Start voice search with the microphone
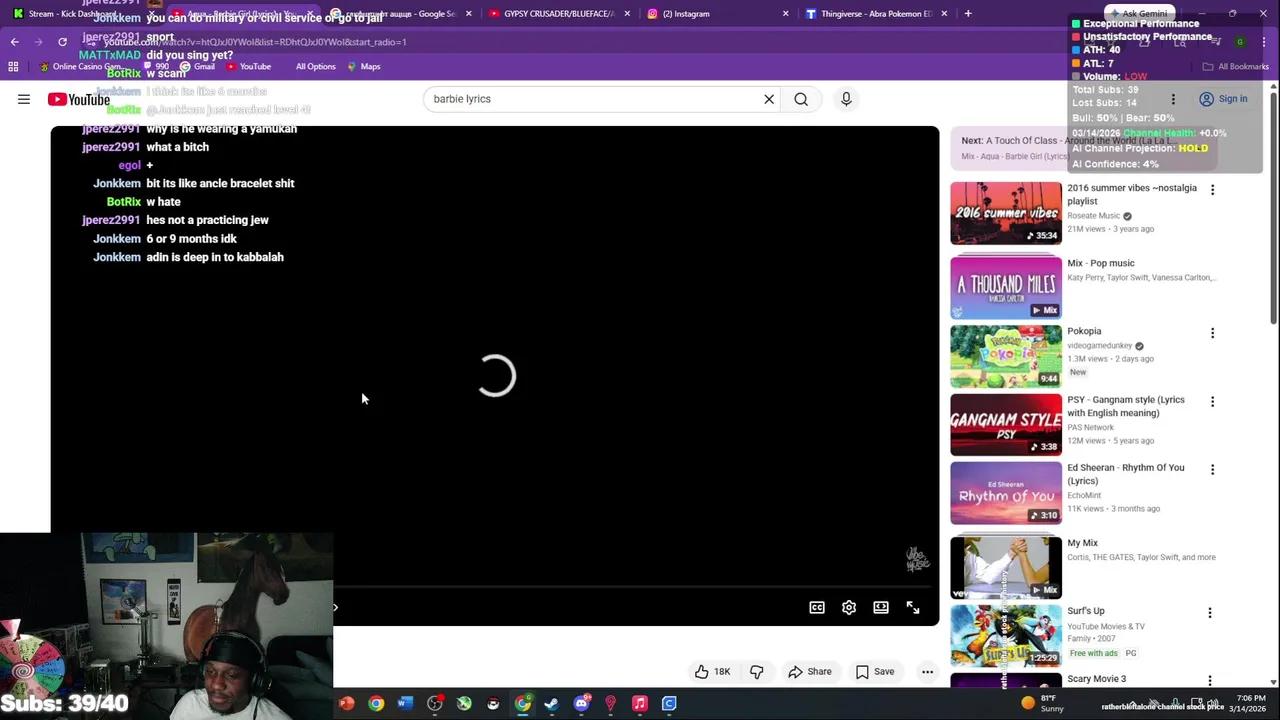The width and height of the screenshot is (1280, 720). click(x=846, y=99)
